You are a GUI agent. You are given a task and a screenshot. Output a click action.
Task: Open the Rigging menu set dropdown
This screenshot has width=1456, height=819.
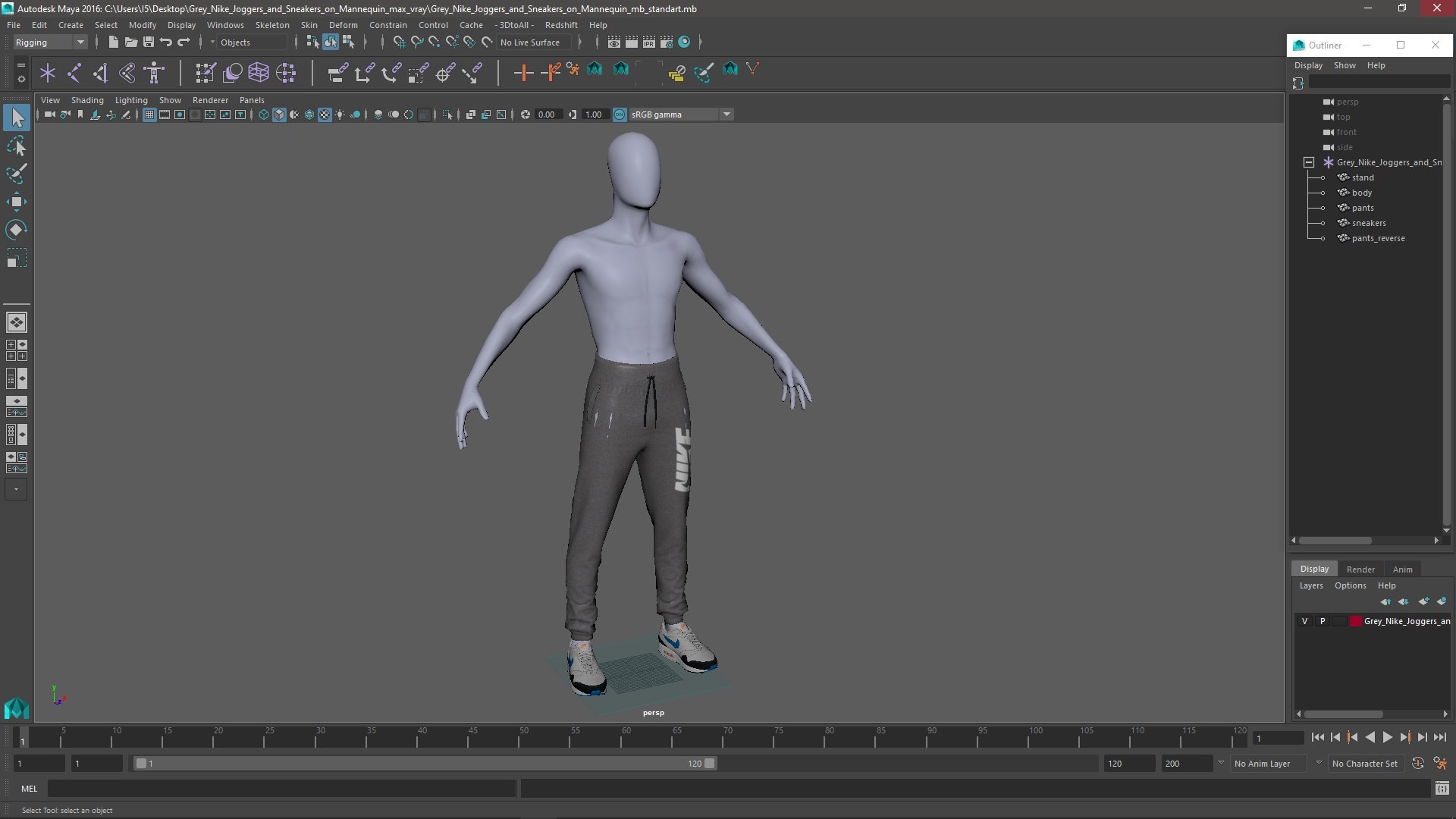[50, 42]
